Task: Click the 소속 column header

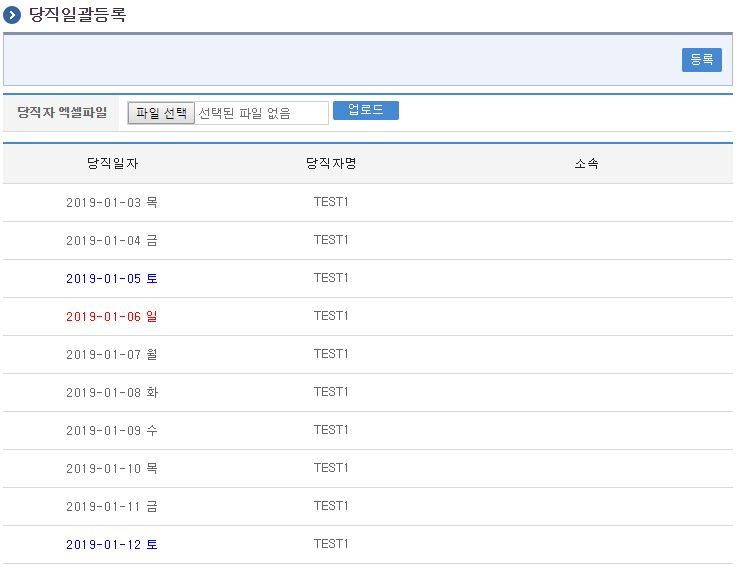Action: click(586, 164)
